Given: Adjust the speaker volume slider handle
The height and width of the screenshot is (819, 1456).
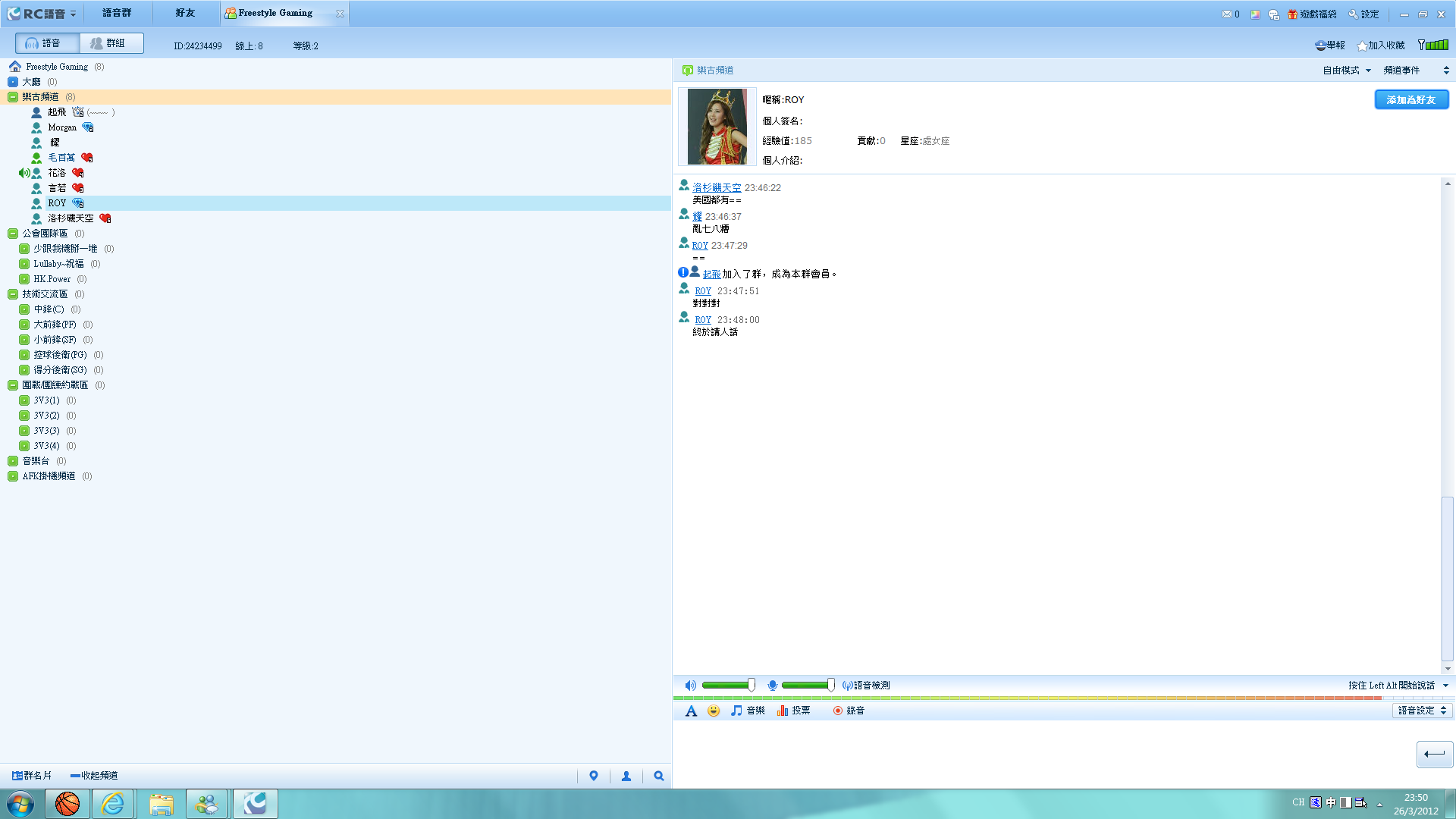Looking at the screenshot, I should point(751,686).
